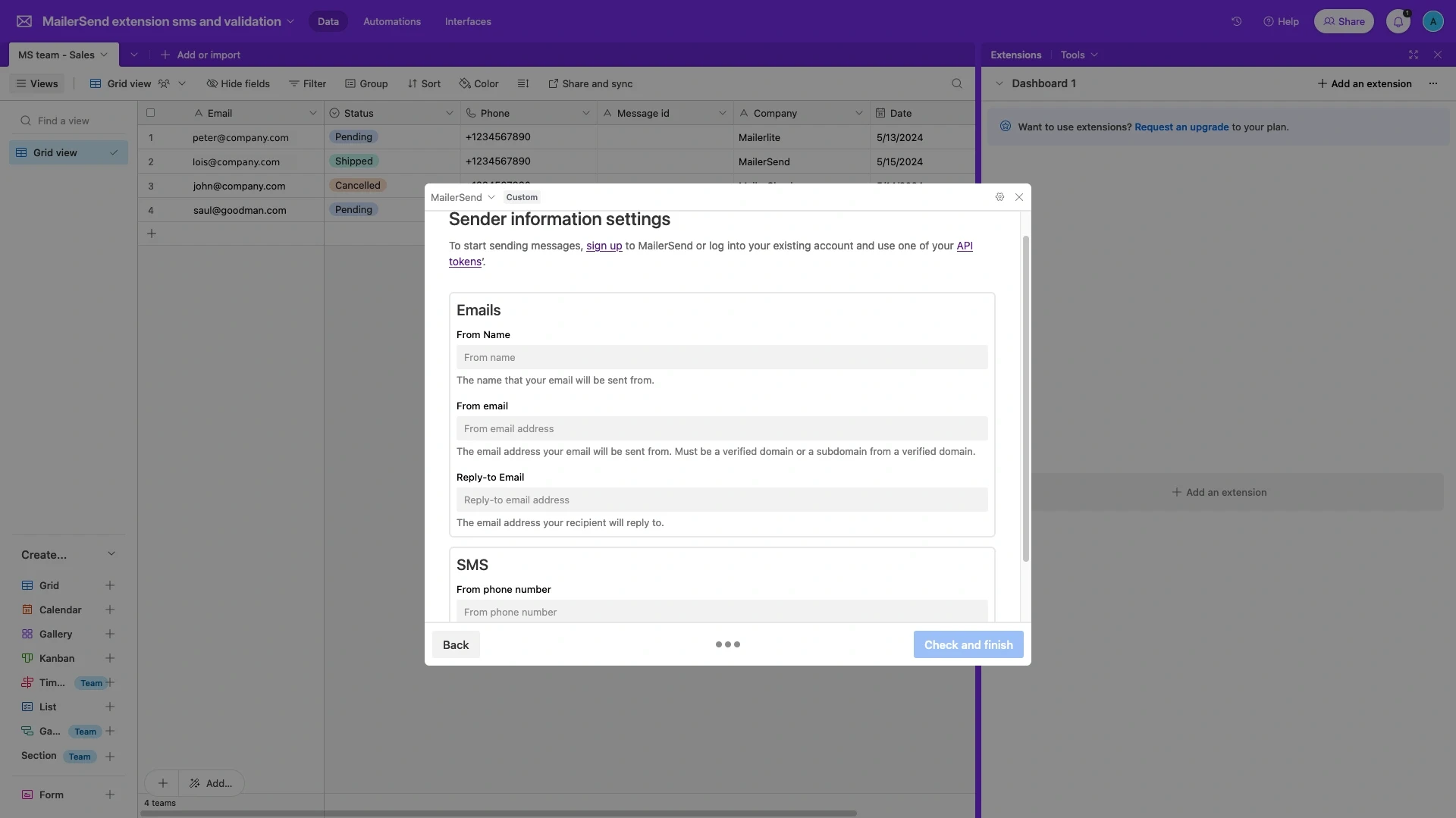Viewport: 1456px width, 818px height.
Task: Add a new Calendar view
Action: pos(110,610)
